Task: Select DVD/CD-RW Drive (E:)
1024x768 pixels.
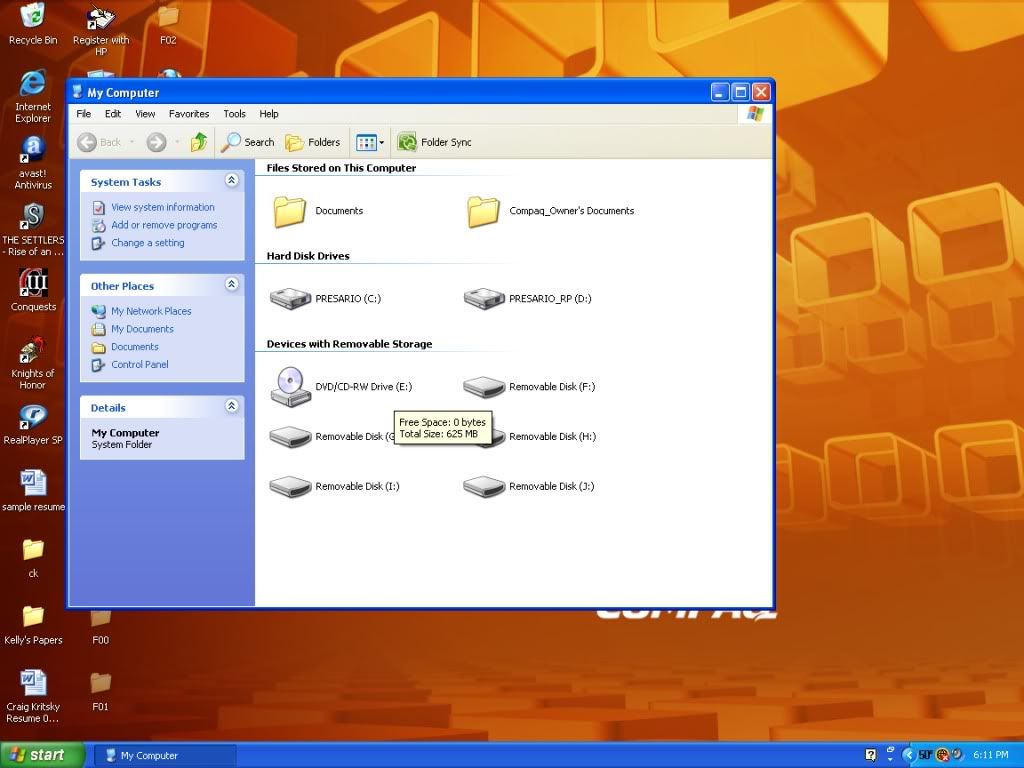Action: point(341,387)
